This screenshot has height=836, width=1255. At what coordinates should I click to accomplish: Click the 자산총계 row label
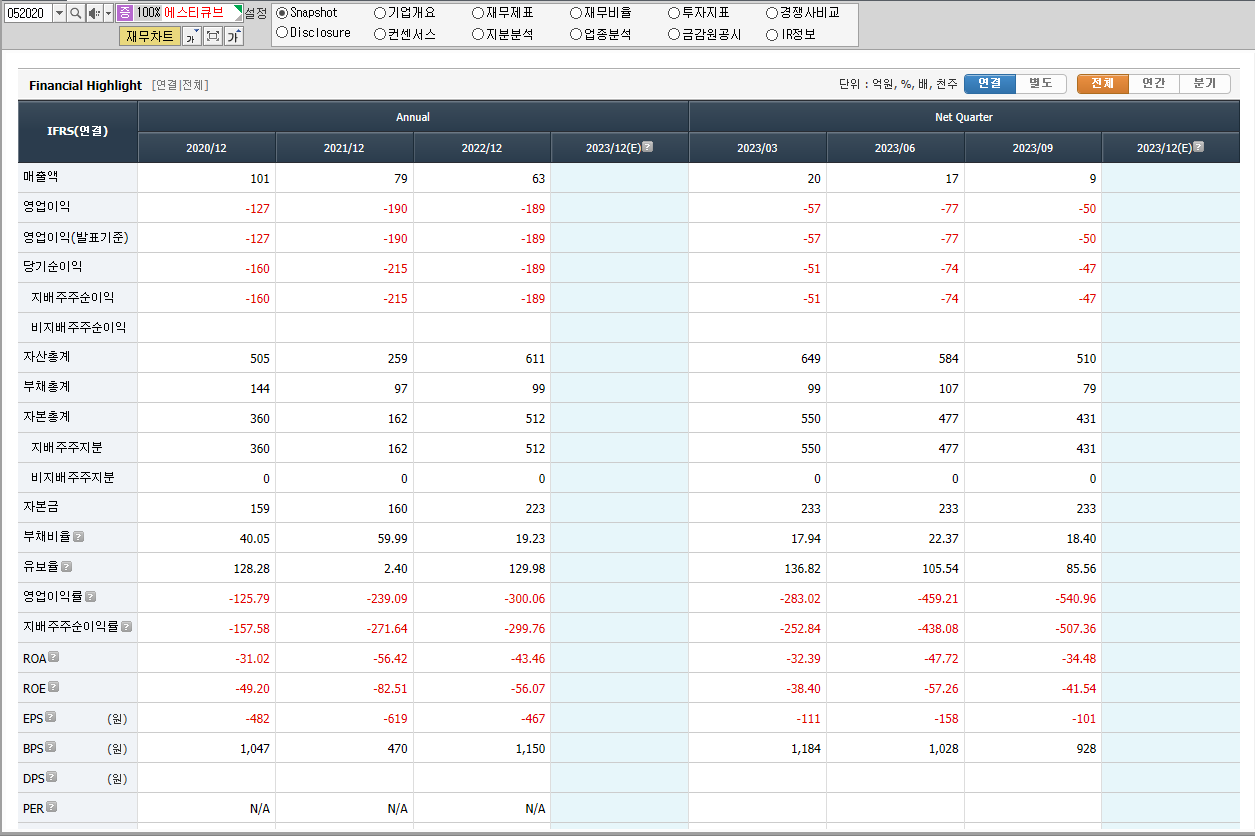[x=47, y=357]
